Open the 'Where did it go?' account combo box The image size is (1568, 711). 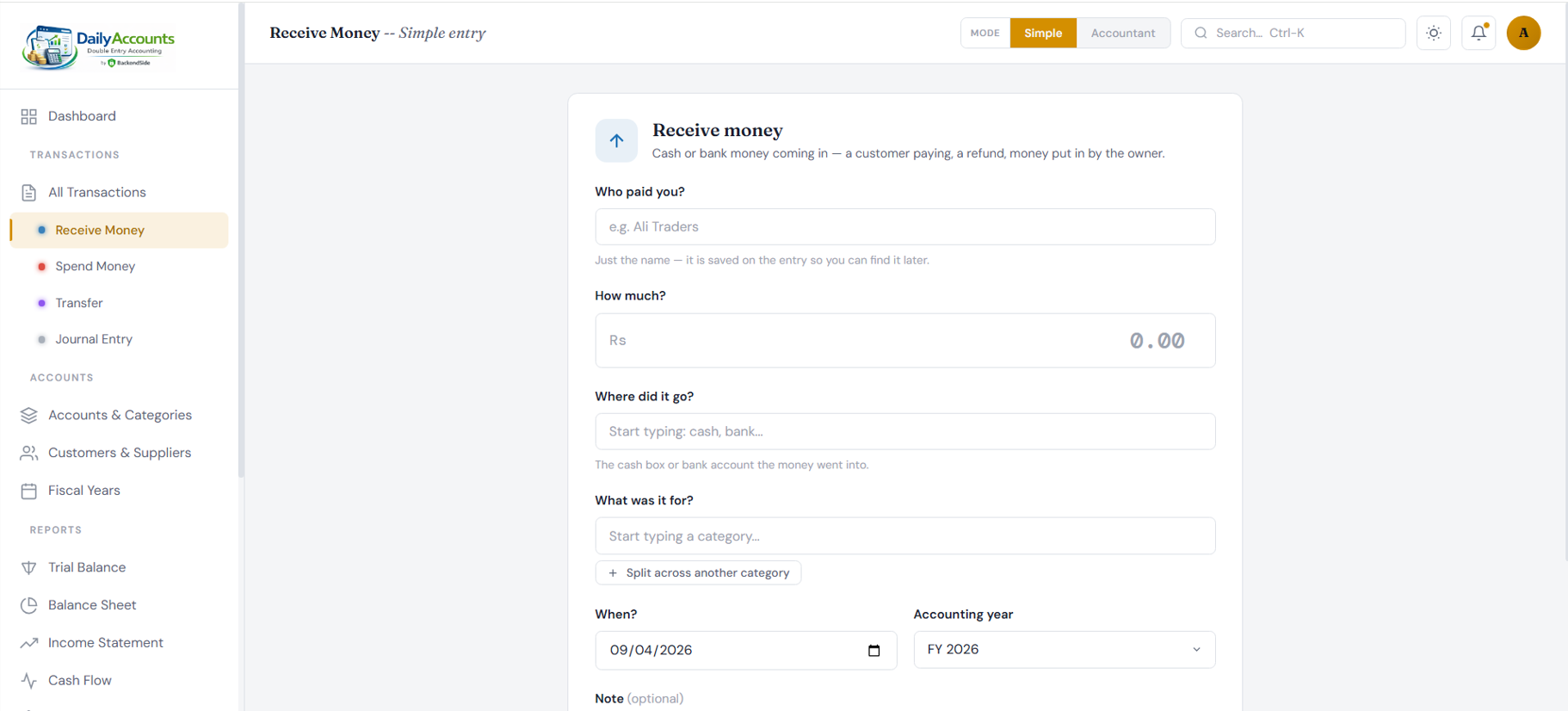(x=905, y=431)
